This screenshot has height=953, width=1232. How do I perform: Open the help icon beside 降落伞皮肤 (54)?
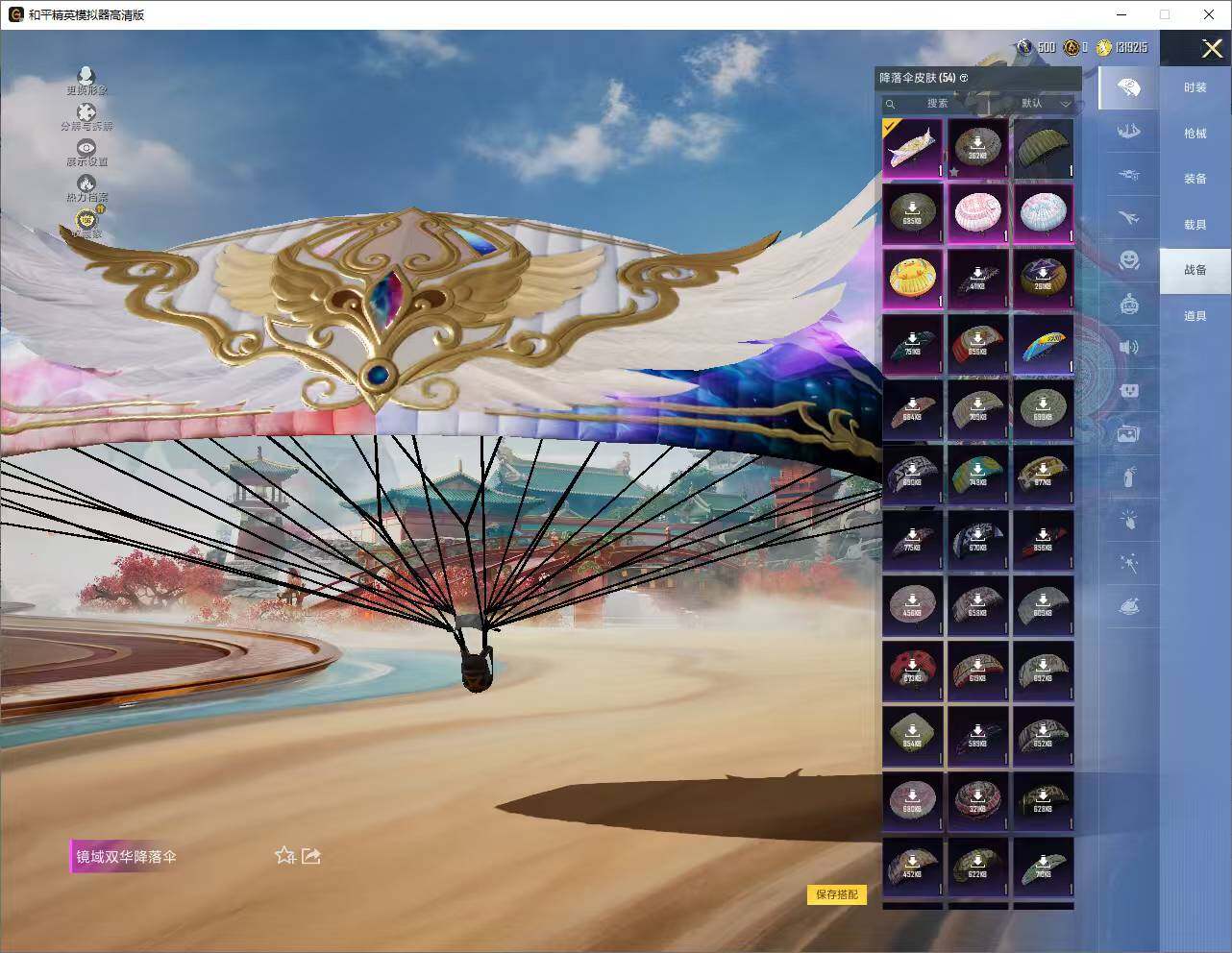(964, 78)
